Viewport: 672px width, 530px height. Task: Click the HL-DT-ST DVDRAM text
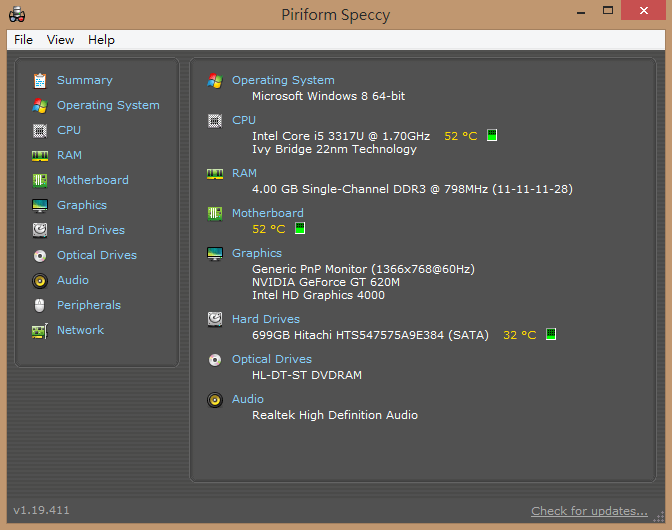click(307, 375)
